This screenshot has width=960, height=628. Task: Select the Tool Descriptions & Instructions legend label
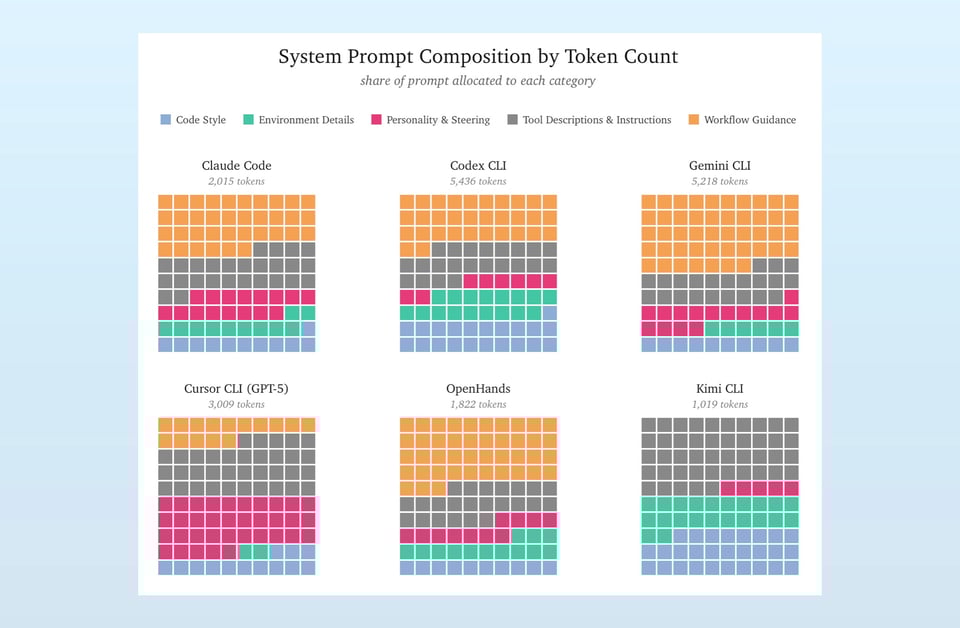click(597, 120)
